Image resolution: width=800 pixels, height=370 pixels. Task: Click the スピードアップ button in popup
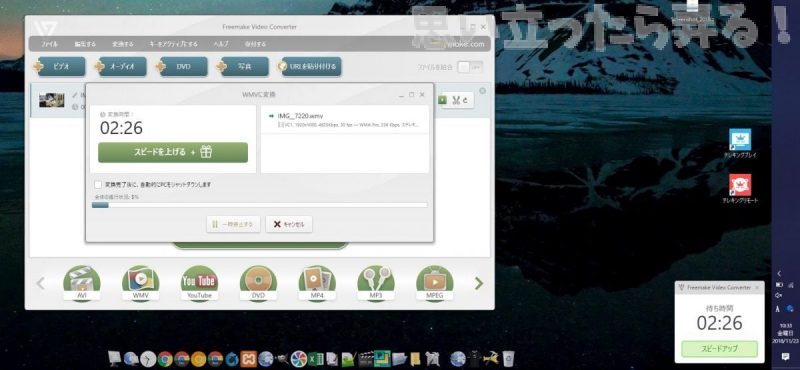point(719,350)
